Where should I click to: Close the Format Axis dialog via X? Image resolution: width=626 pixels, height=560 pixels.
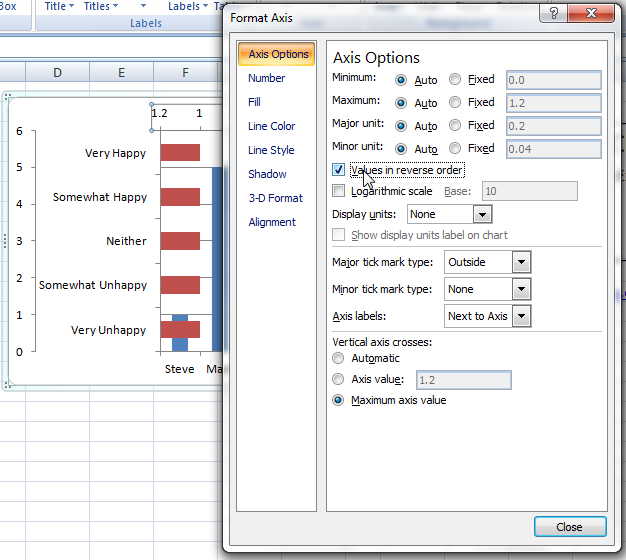591,13
